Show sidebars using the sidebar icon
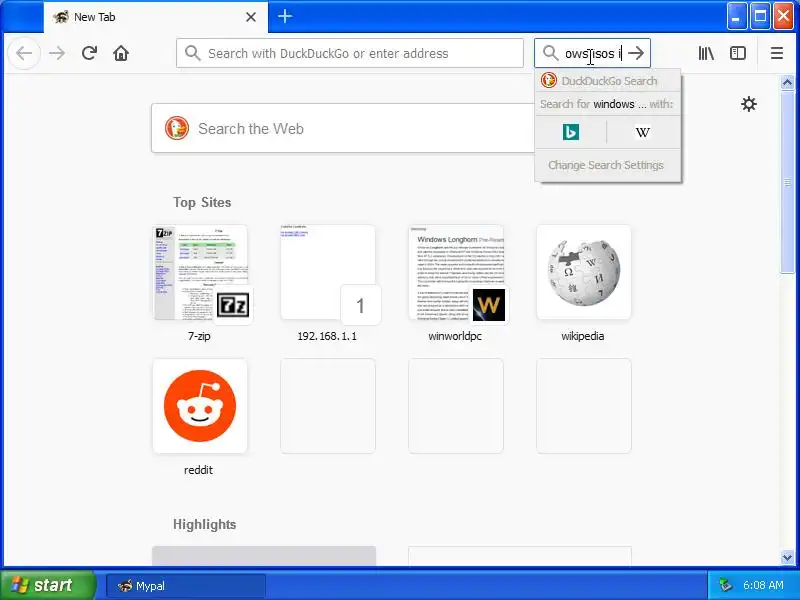Viewport: 800px width, 600px height. pyautogui.click(x=738, y=53)
